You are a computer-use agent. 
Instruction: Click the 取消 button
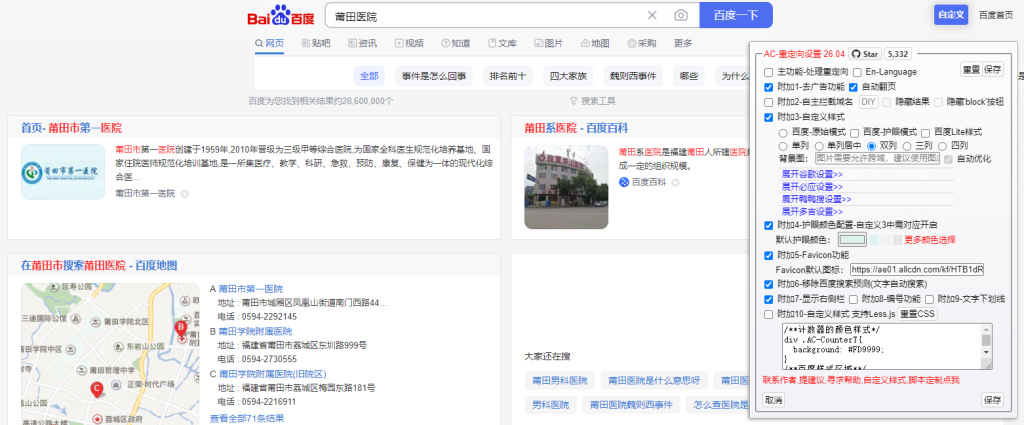pyautogui.click(x=773, y=400)
